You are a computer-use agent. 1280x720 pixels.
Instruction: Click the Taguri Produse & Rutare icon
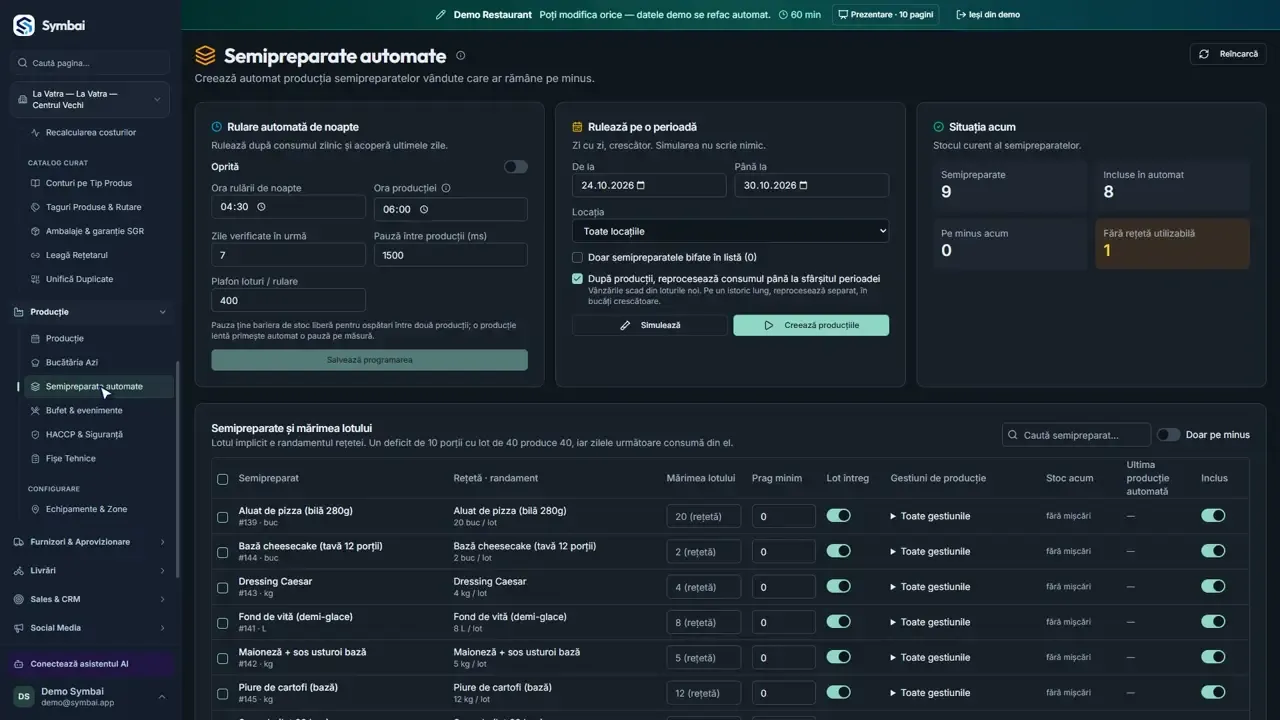click(36, 207)
